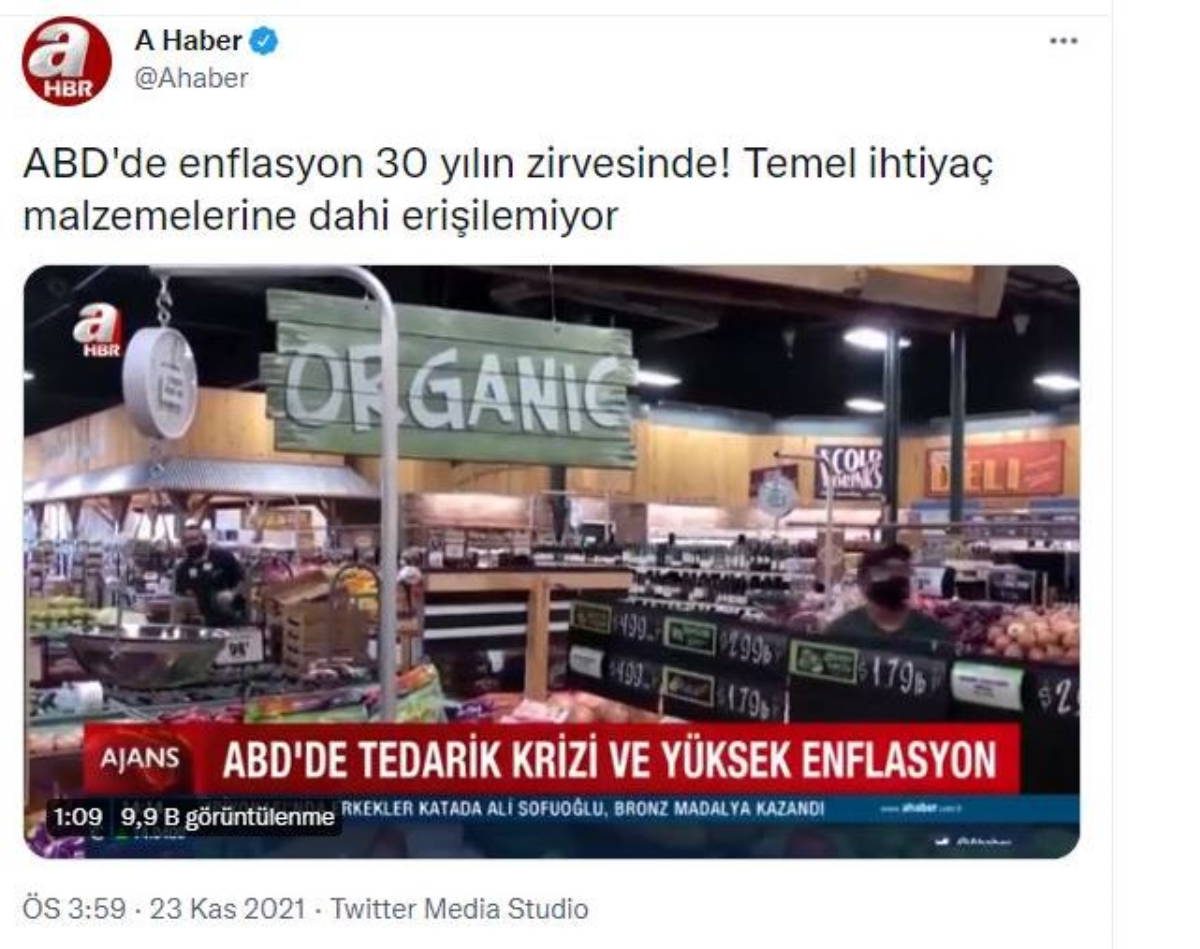The width and height of the screenshot is (1200, 949).
Task: Visit the @Ahaber handle link
Action: [x=191, y=78]
